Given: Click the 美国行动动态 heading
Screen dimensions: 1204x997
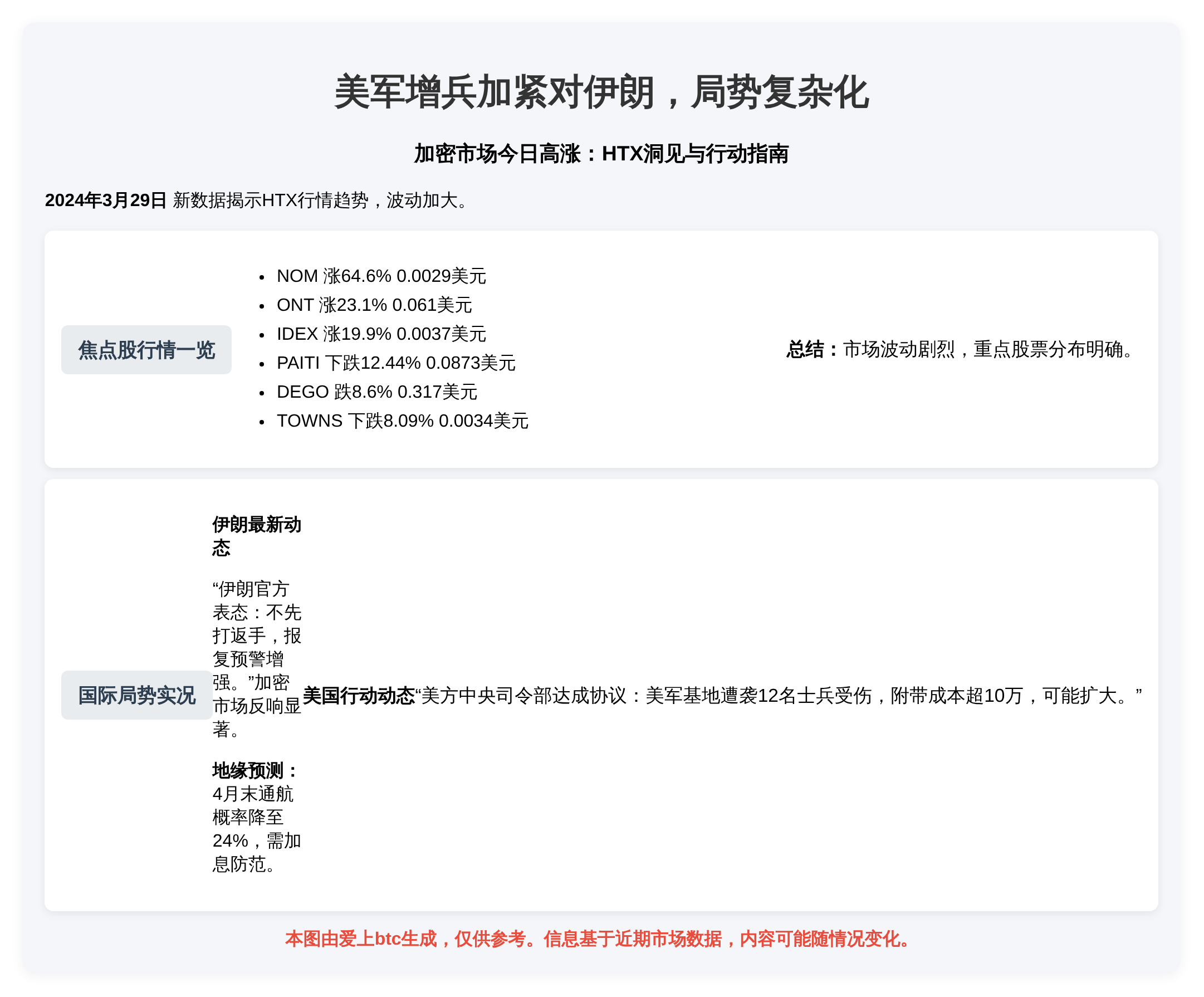Looking at the screenshot, I should point(359,696).
